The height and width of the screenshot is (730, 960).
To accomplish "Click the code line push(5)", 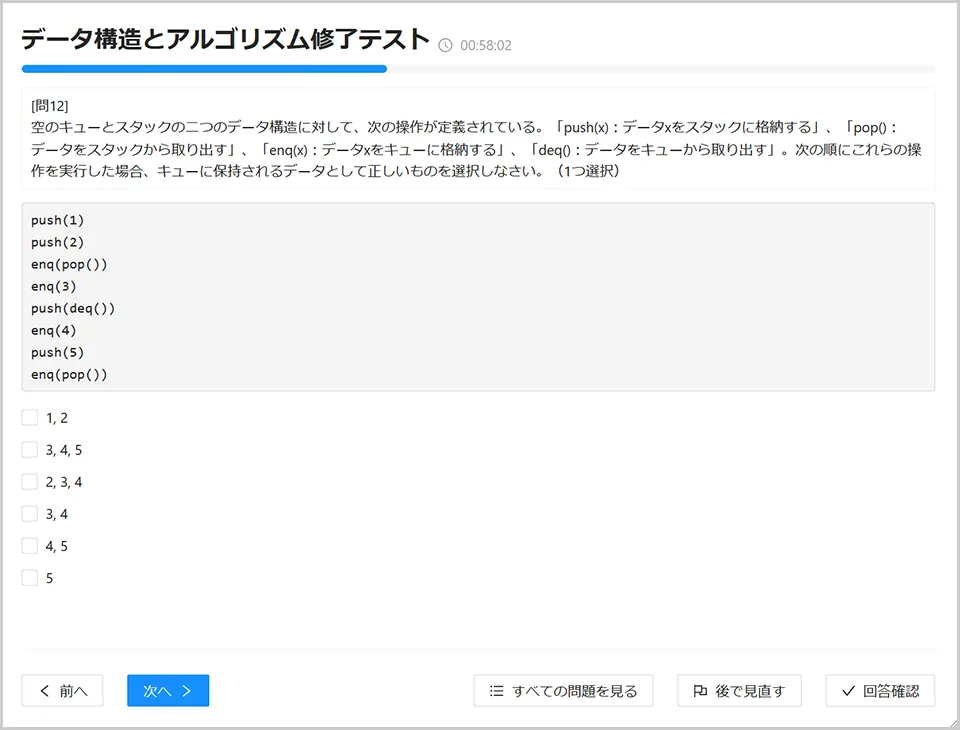I will pos(58,352).
